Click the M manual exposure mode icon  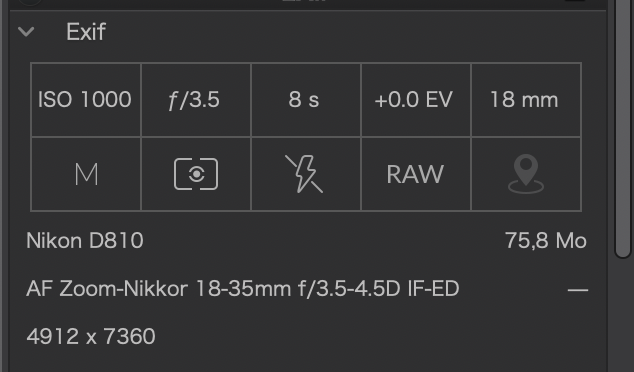pos(86,174)
